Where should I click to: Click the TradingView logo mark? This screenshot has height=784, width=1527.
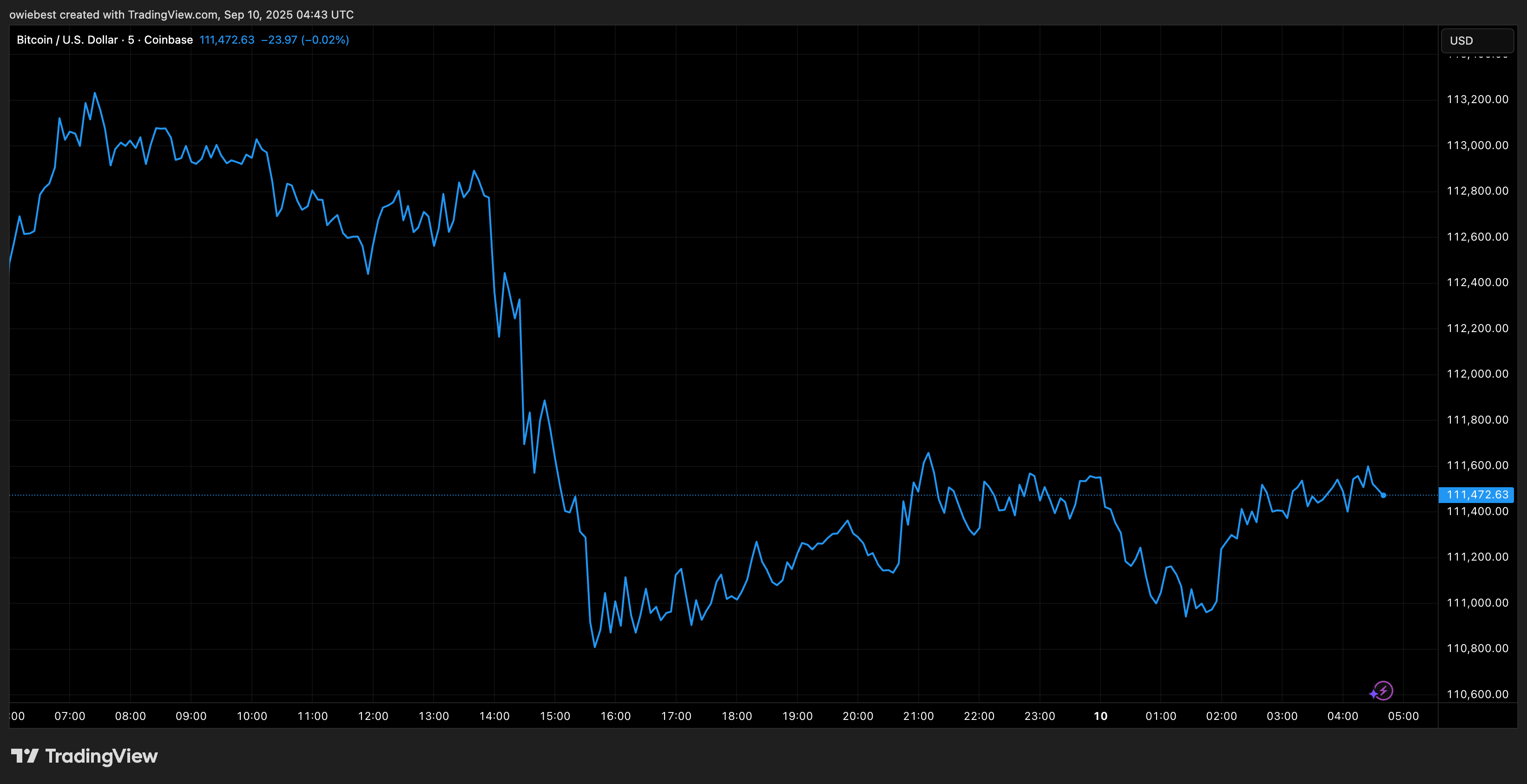(25, 756)
